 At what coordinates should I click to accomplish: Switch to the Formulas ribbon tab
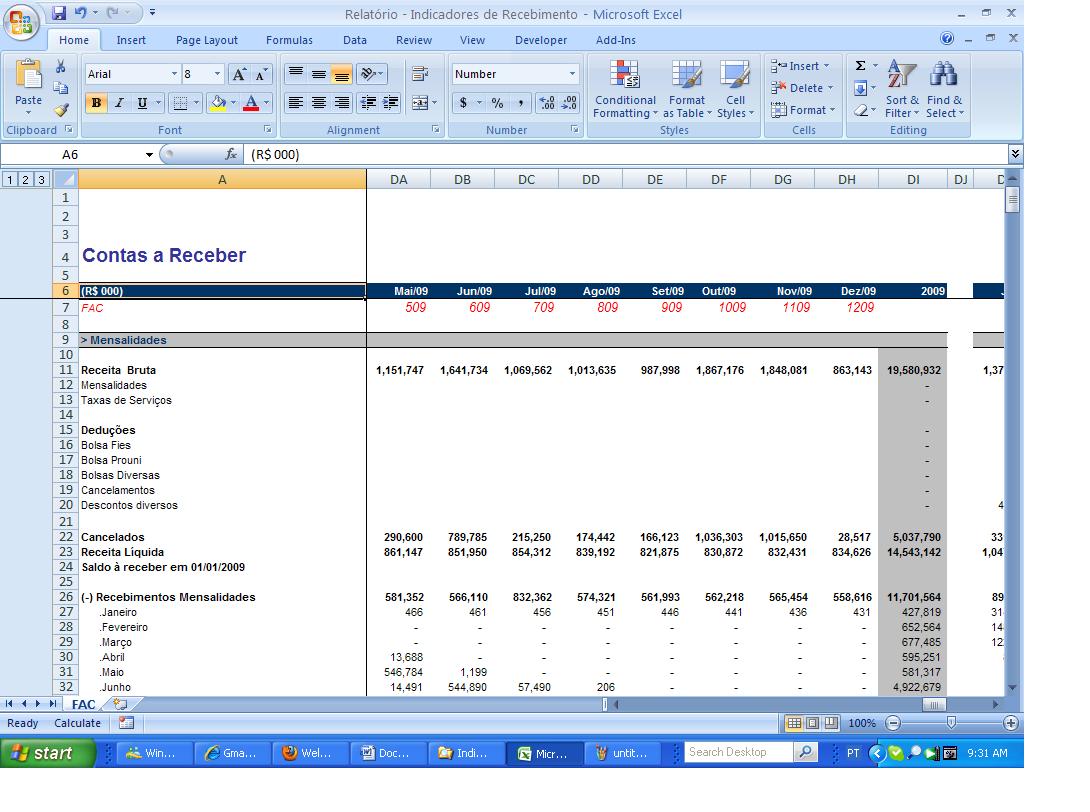[x=289, y=40]
